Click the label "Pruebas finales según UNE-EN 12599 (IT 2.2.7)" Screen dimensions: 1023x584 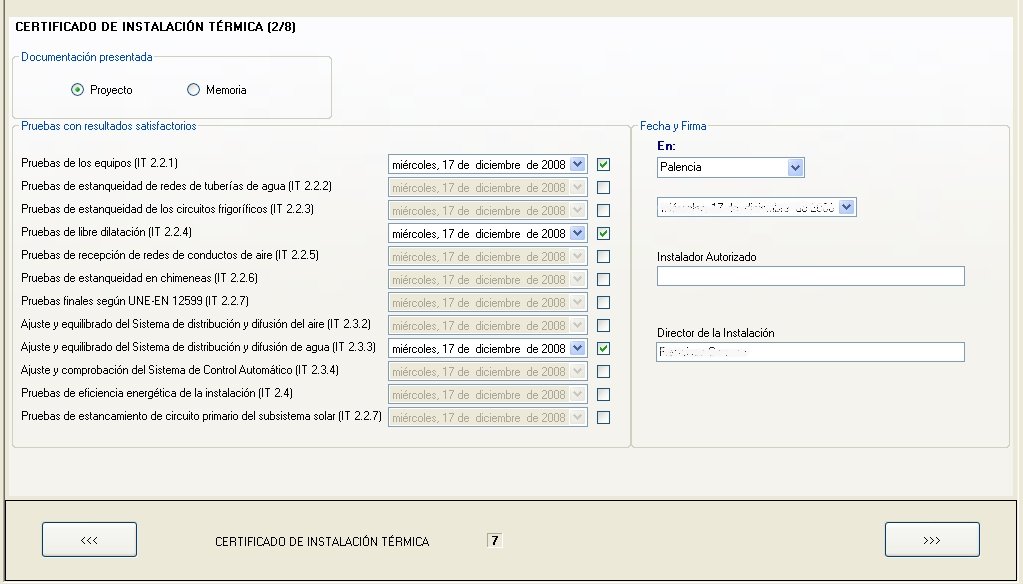click(134, 301)
